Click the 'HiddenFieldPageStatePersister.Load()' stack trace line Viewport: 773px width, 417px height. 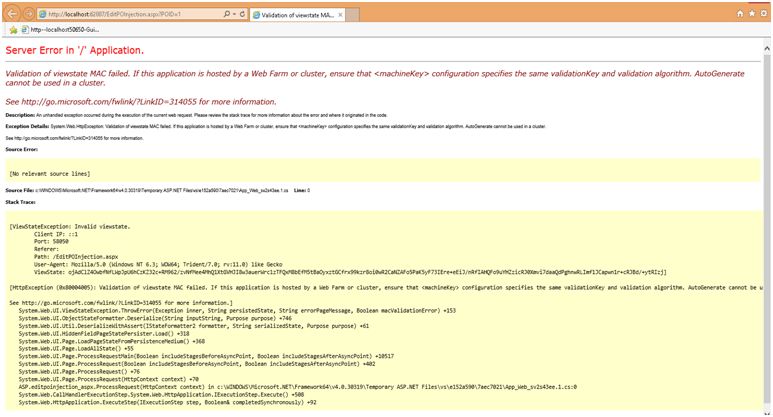[x=104, y=334]
